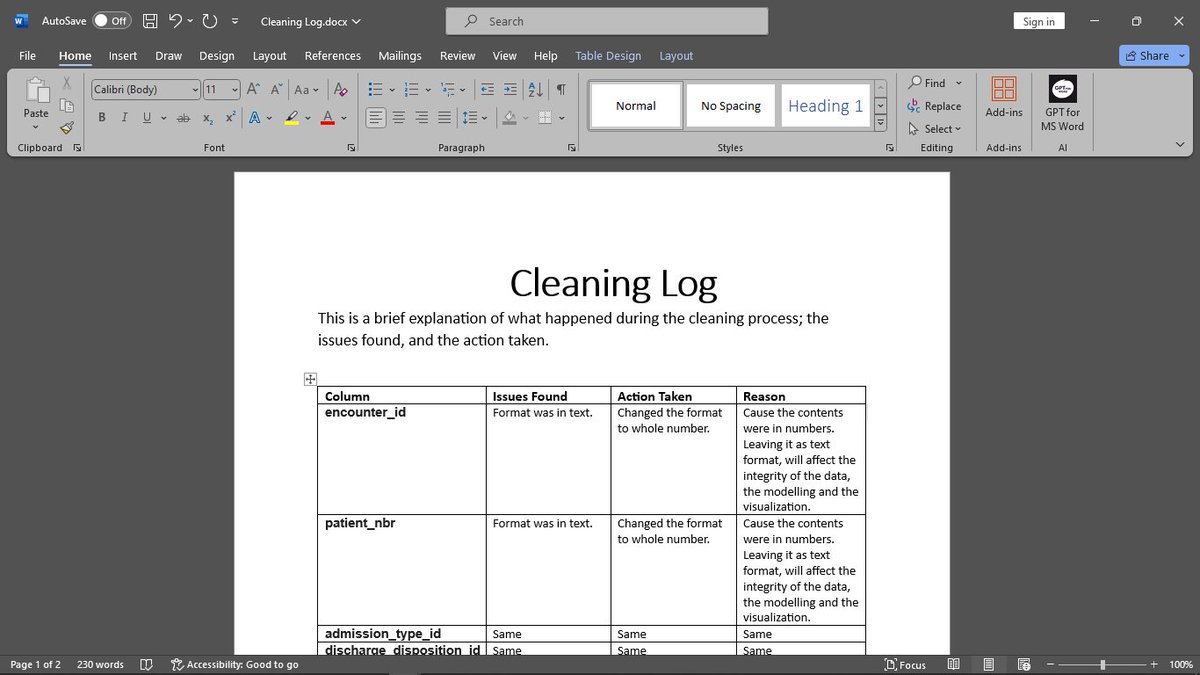
Task: Enable Focus mode
Action: [x=905, y=664]
